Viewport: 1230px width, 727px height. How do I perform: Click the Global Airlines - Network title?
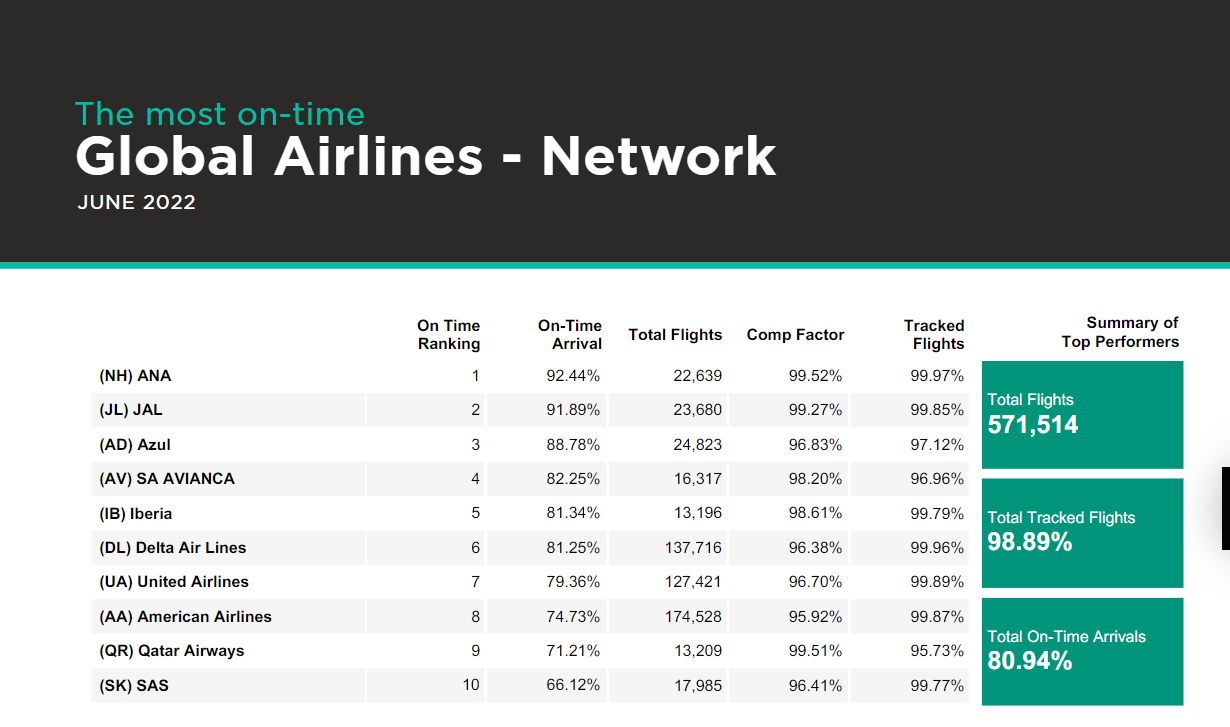click(x=426, y=156)
